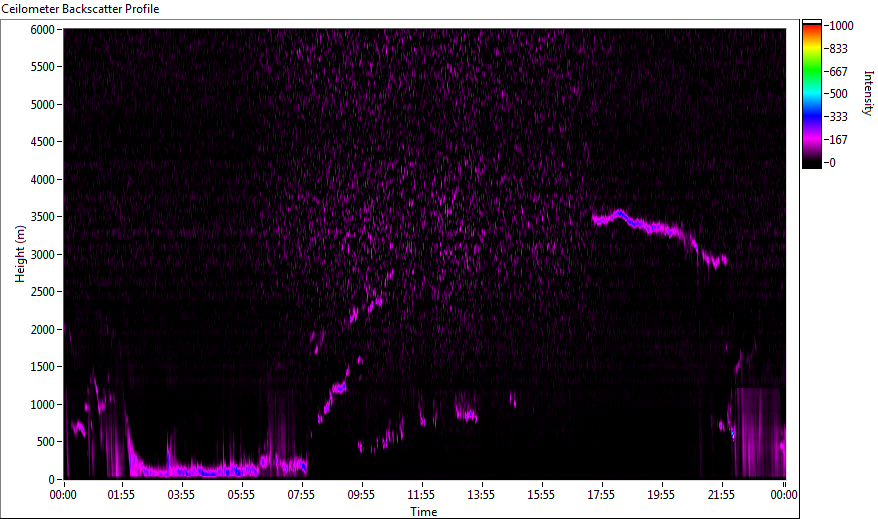Click the 5500 height tick label

tap(42, 67)
